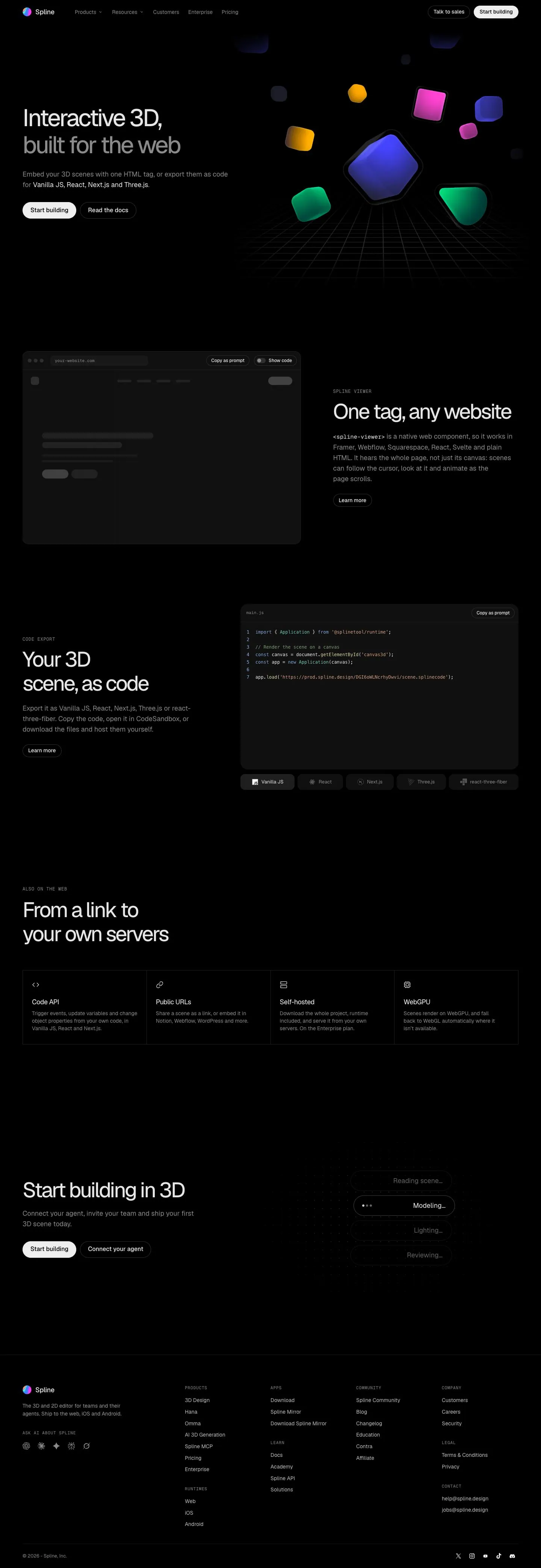Image resolution: width=541 pixels, height=1568 pixels.
Task: Open Pricing in the top navigation
Action: tap(230, 12)
